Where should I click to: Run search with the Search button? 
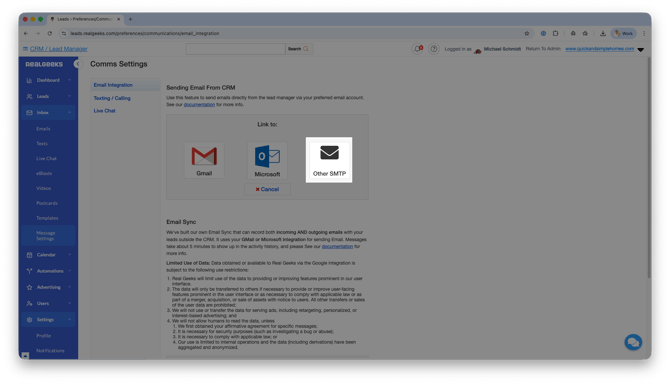click(x=298, y=49)
